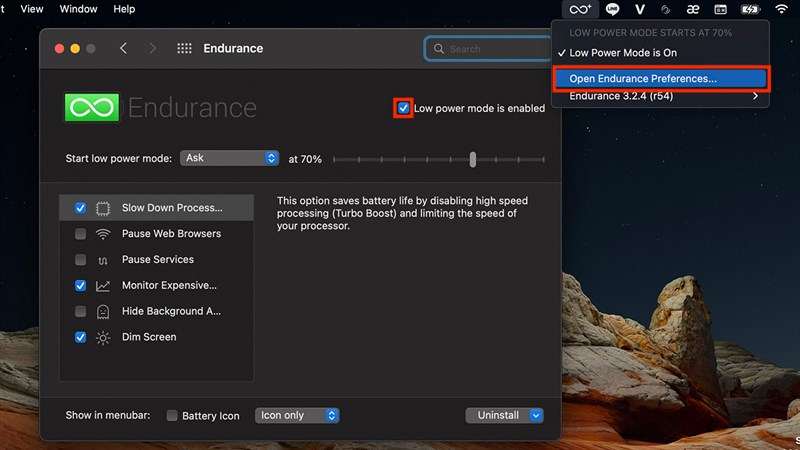
Task: Enable the Pause Web Browsers checkbox
Action: coord(80,234)
